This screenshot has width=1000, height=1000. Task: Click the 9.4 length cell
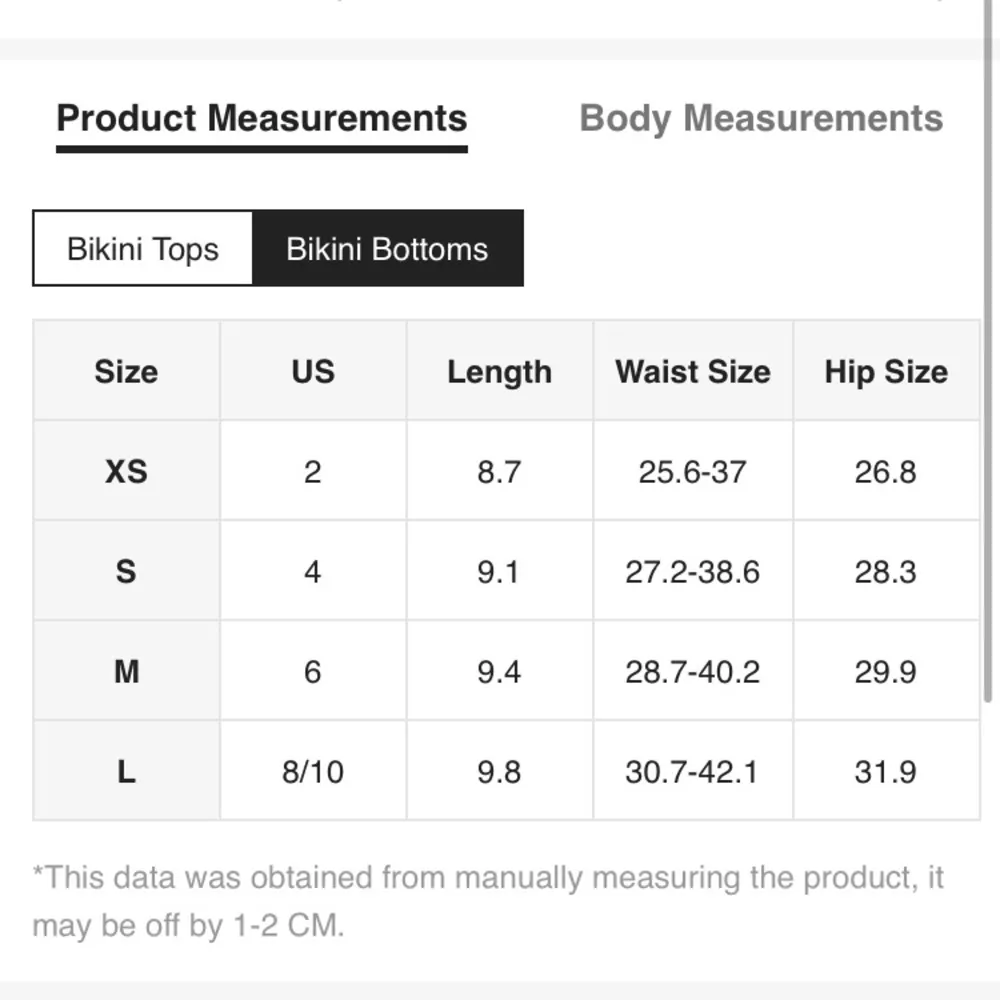tap(499, 671)
